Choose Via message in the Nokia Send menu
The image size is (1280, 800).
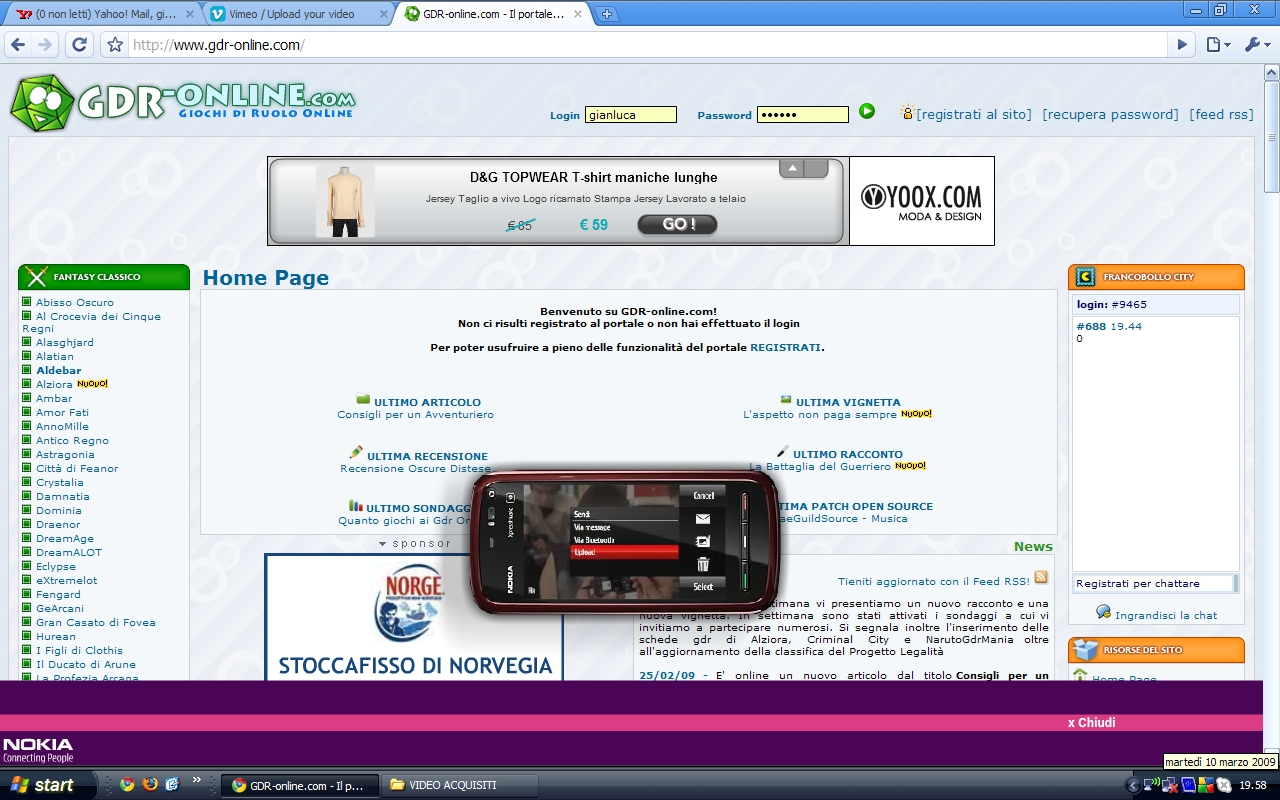[624, 527]
